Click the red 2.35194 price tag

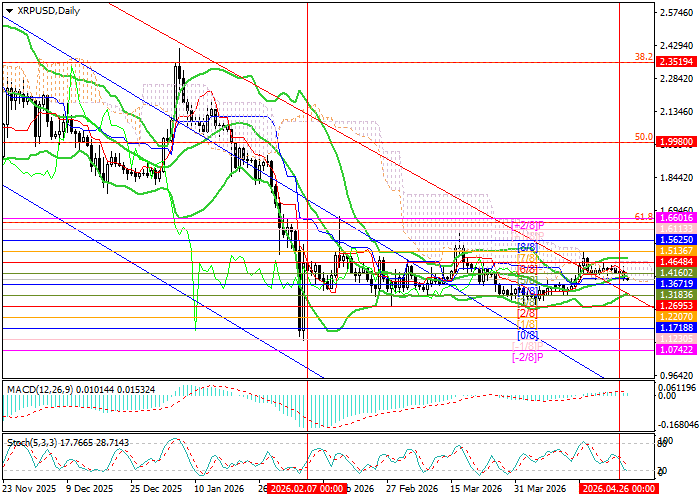click(676, 62)
